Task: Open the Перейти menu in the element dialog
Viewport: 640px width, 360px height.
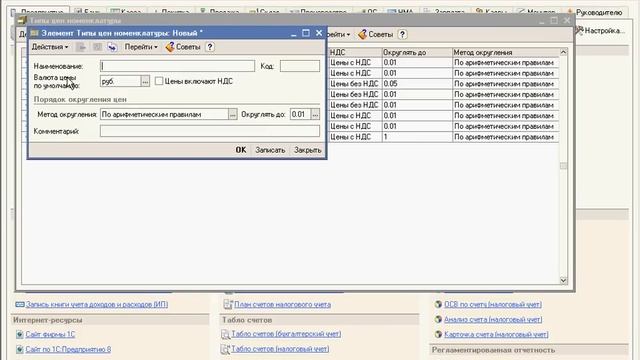Action: click(141, 47)
